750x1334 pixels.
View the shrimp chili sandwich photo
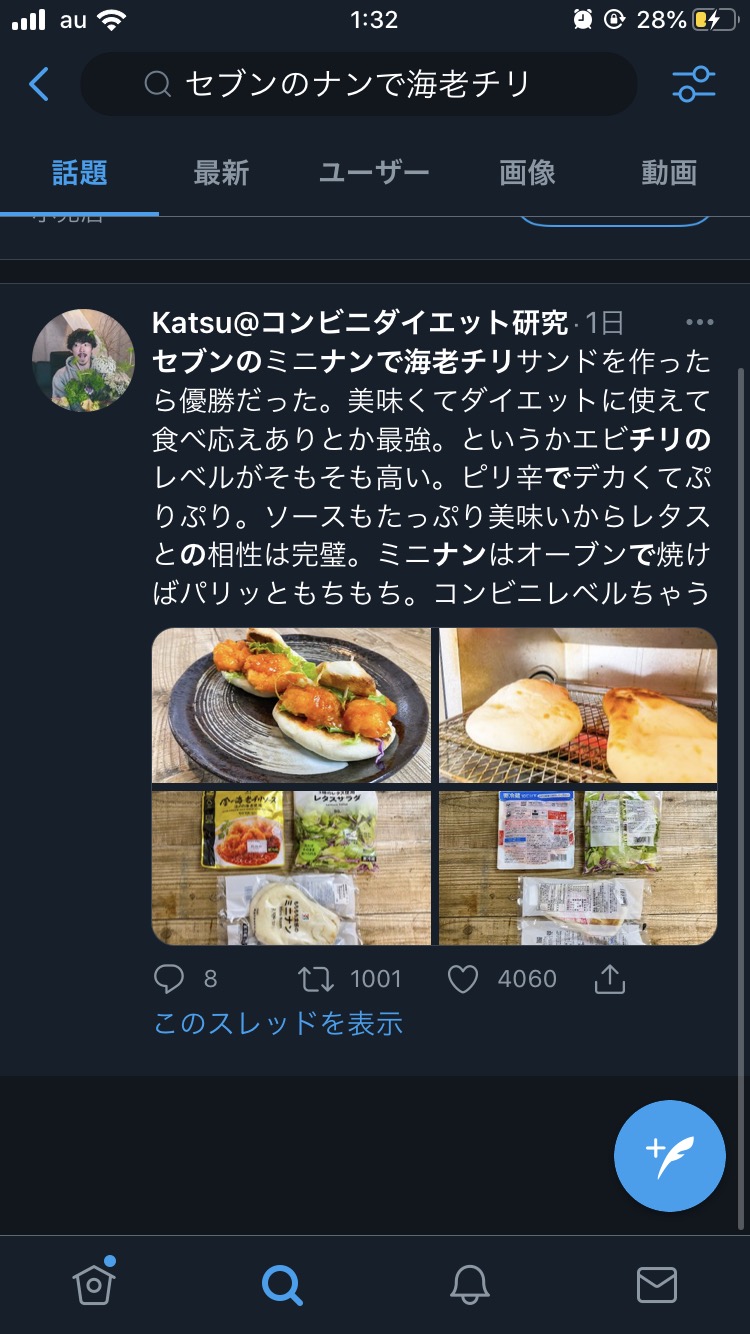[x=291, y=705]
